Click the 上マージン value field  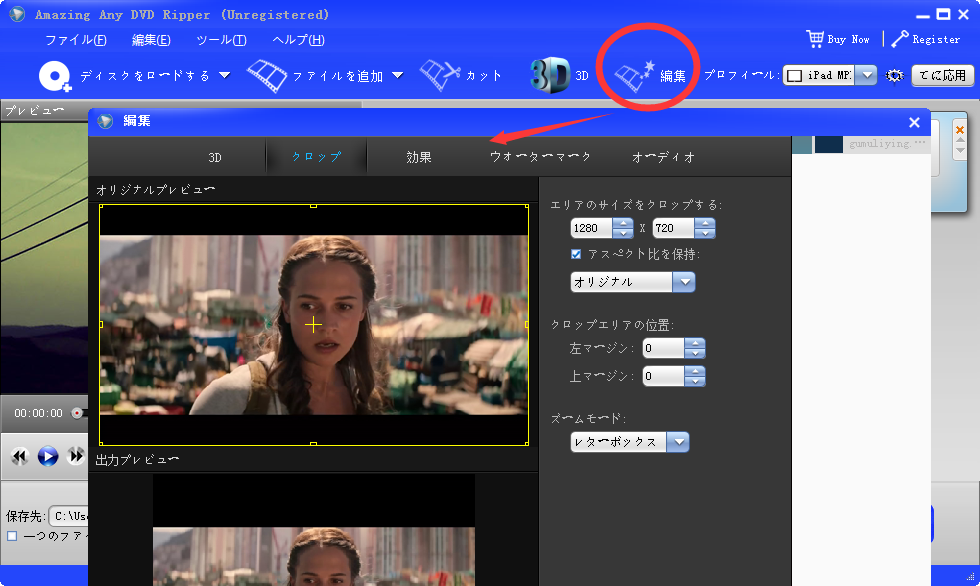click(x=664, y=376)
